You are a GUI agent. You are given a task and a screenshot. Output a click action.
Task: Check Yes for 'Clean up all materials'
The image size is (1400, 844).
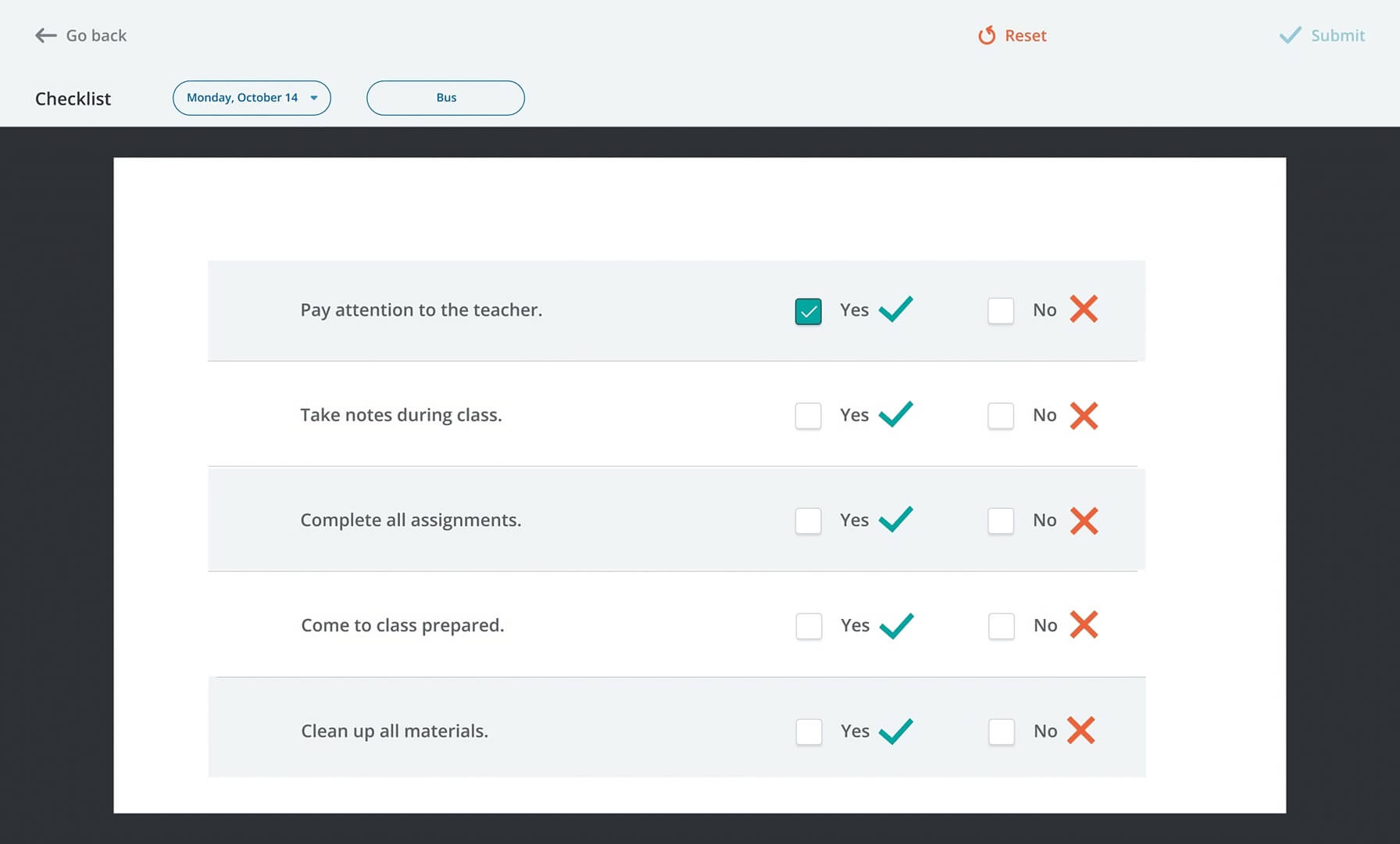pos(809,732)
